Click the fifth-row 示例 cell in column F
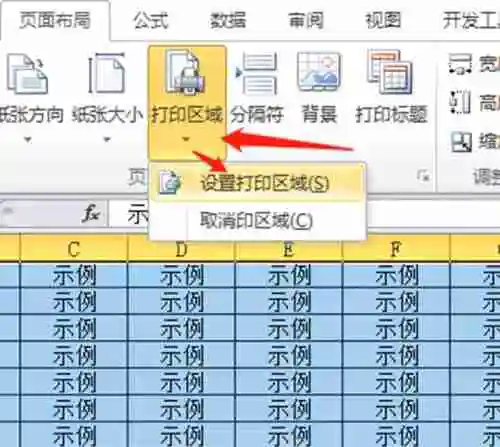Viewport: 500px width, 447px height. point(396,382)
